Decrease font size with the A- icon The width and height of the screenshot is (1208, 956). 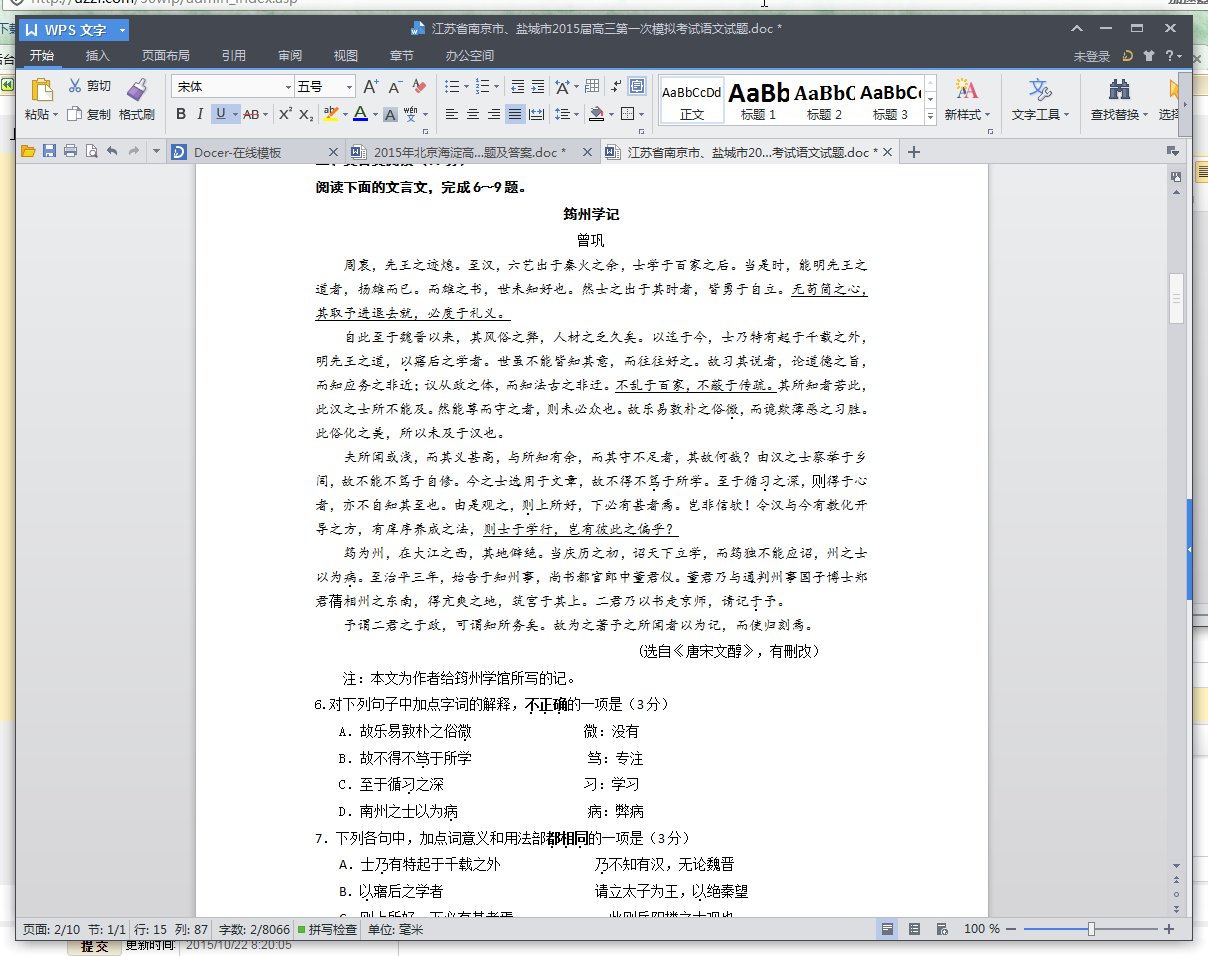pyautogui.click(x=396, y=87)
